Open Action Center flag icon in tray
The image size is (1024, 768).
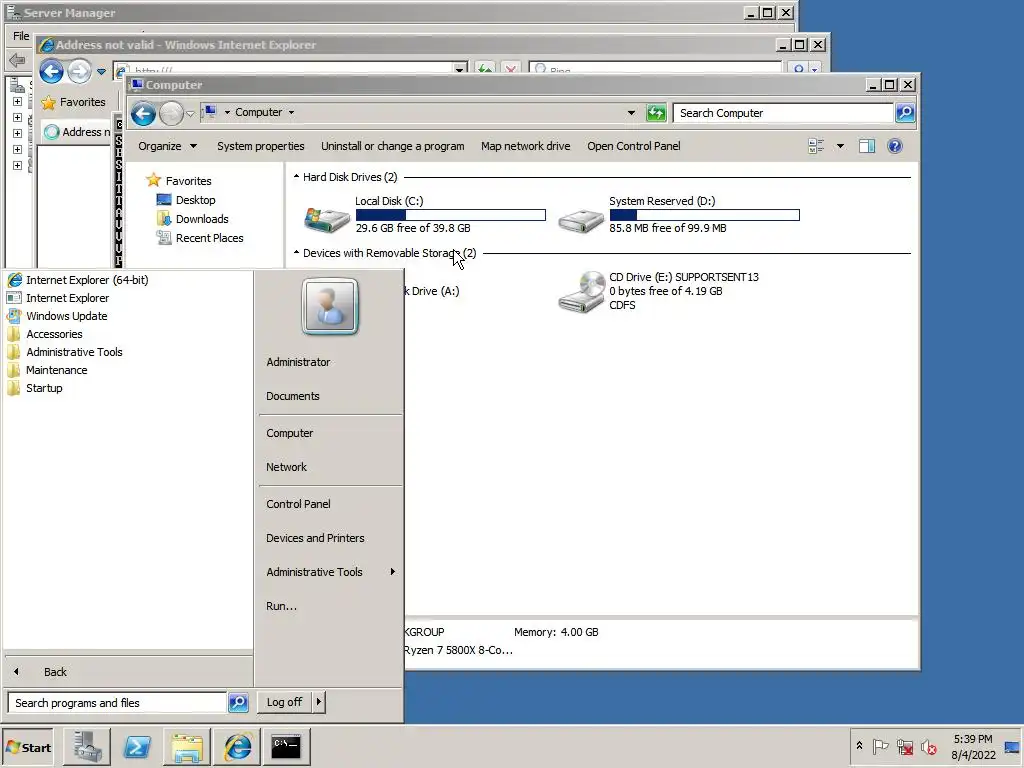pos(880,746)
